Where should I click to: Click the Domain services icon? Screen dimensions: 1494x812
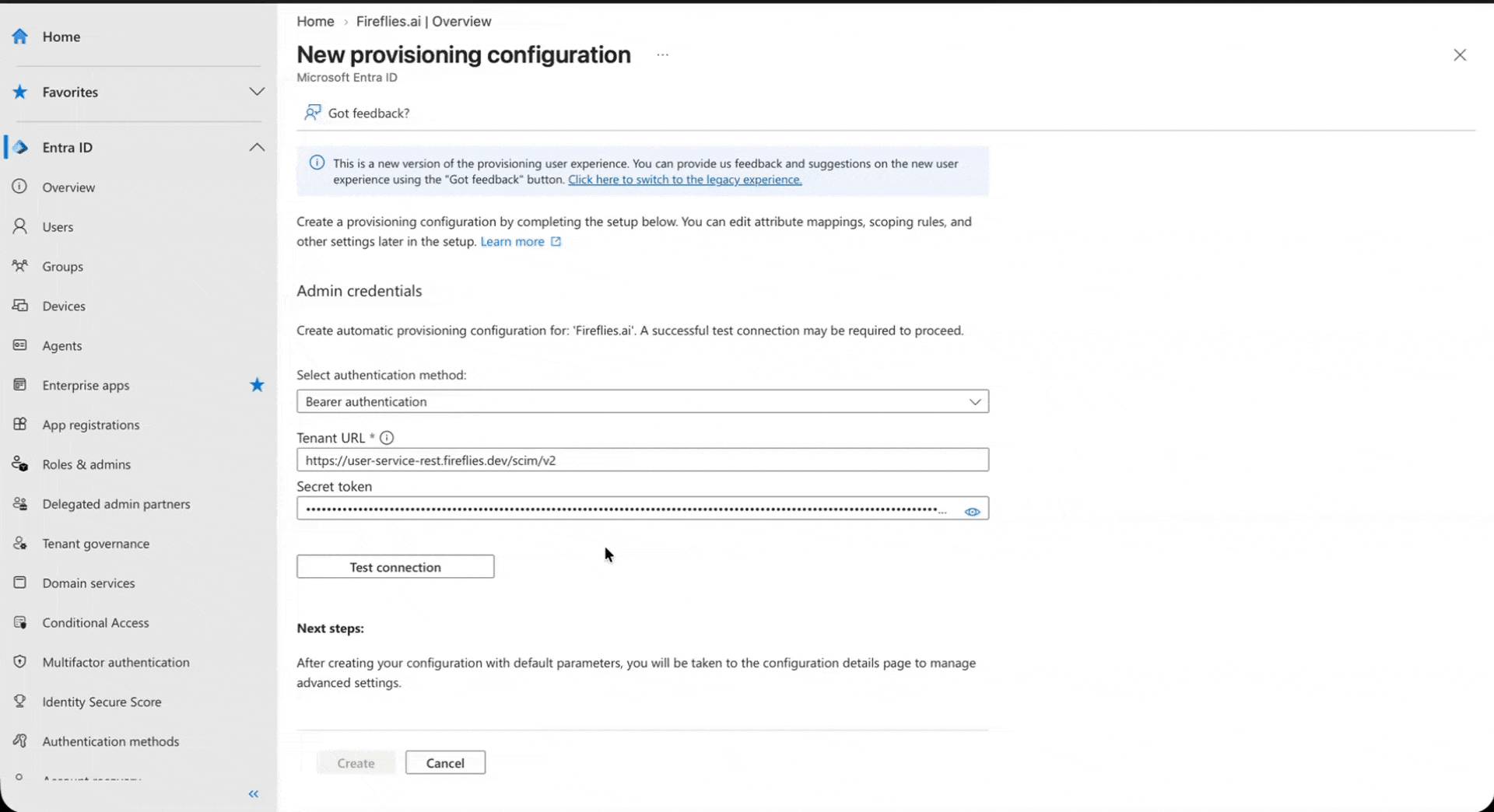click(x=20, y=583)
